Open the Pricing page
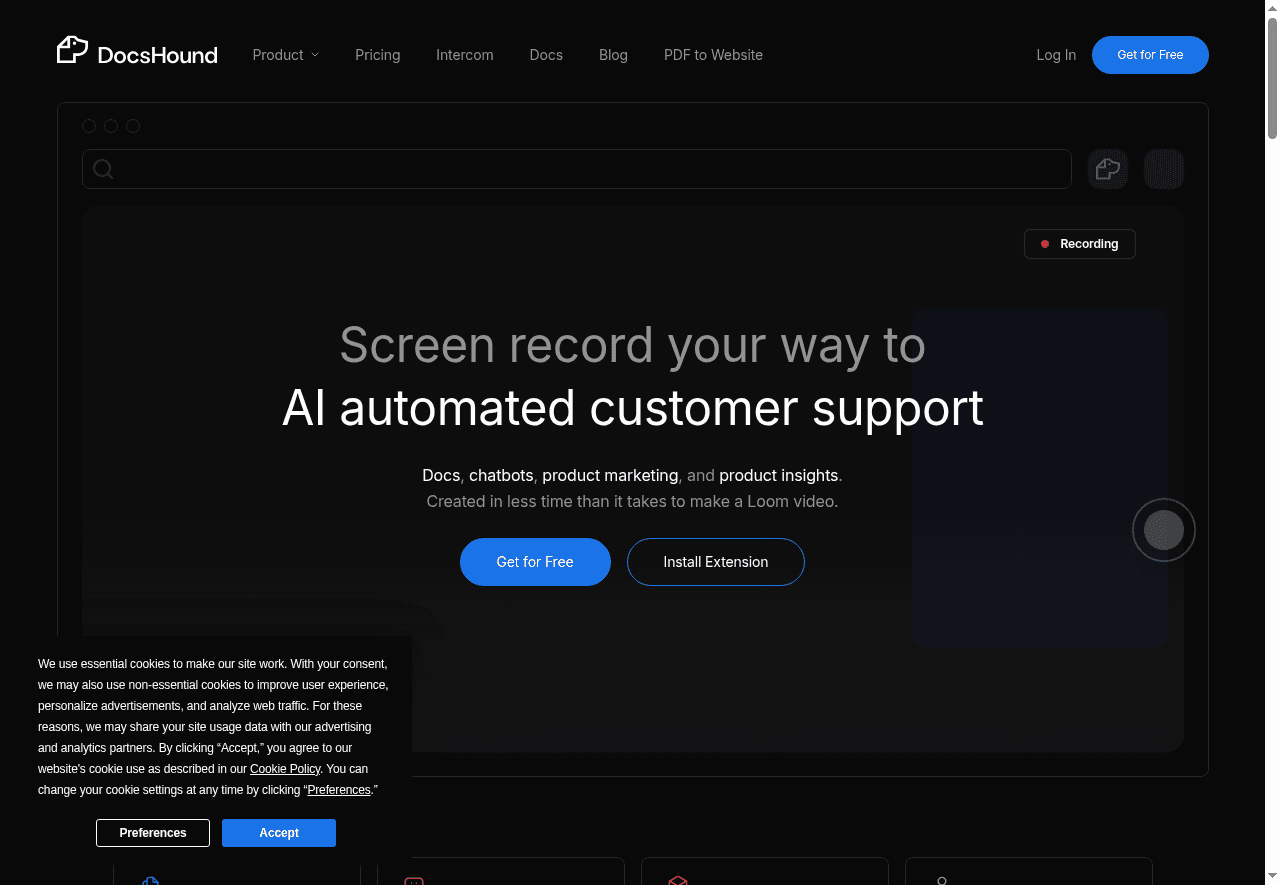This screenshot has height=885, width=1280. pos(377,55)
